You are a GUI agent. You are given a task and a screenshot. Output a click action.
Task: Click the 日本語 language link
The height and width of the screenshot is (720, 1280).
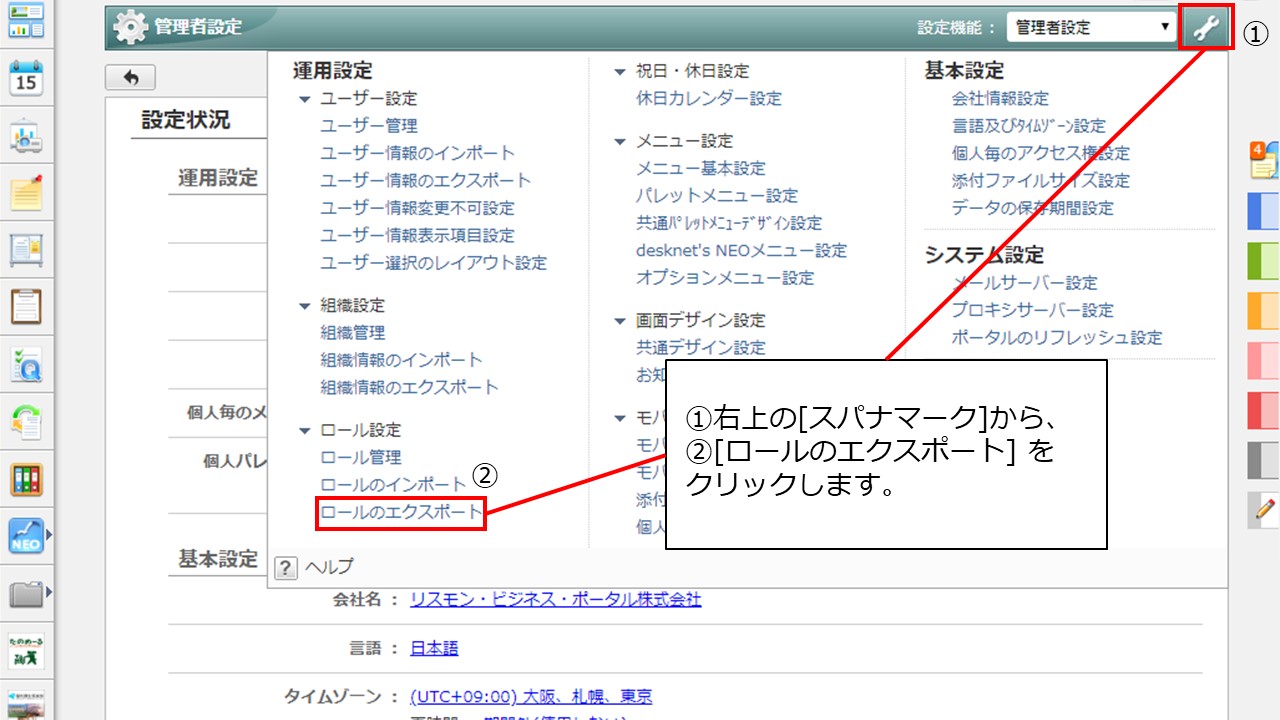[x=434, y=648]
